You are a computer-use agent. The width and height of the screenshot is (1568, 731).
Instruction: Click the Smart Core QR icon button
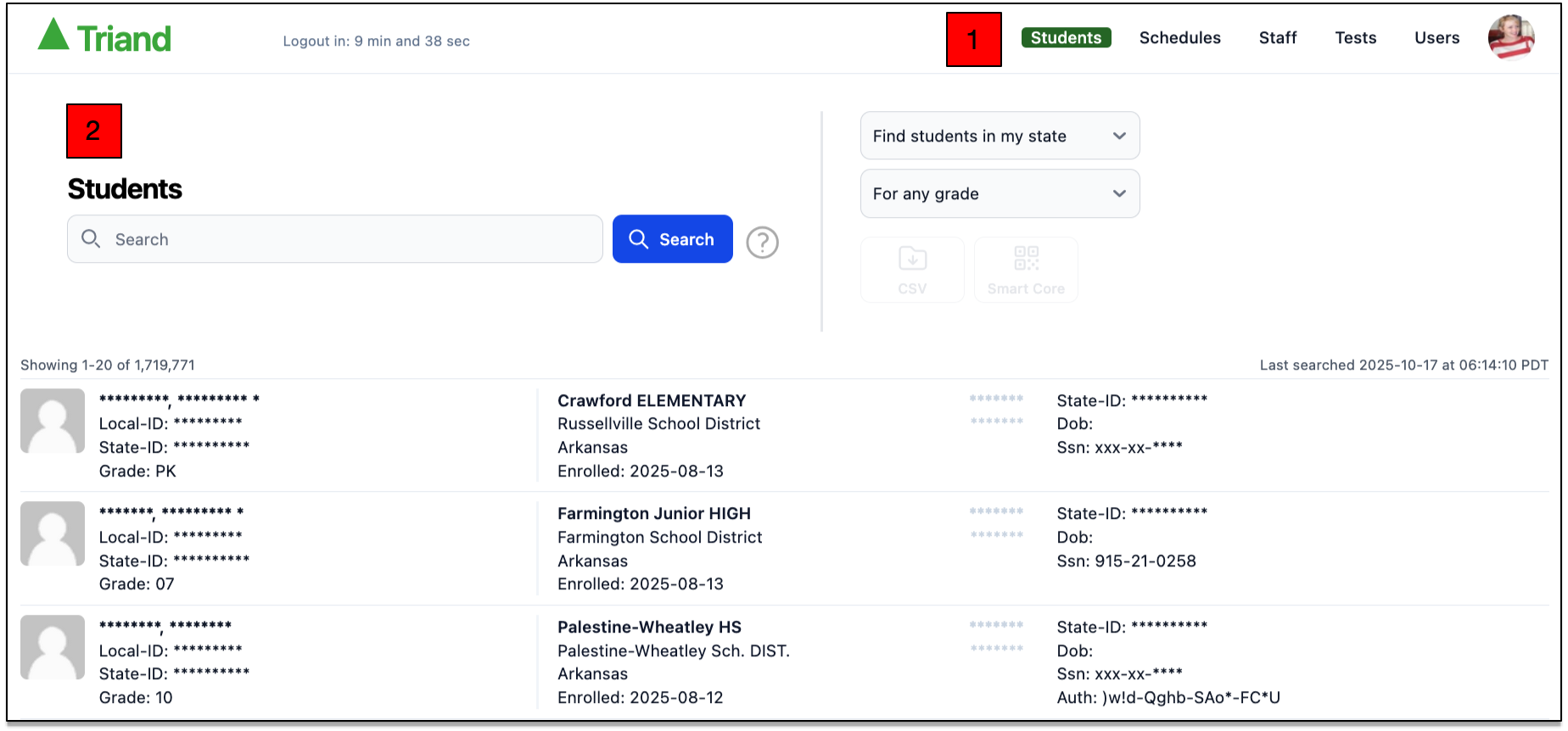[x=1026, y=270]
